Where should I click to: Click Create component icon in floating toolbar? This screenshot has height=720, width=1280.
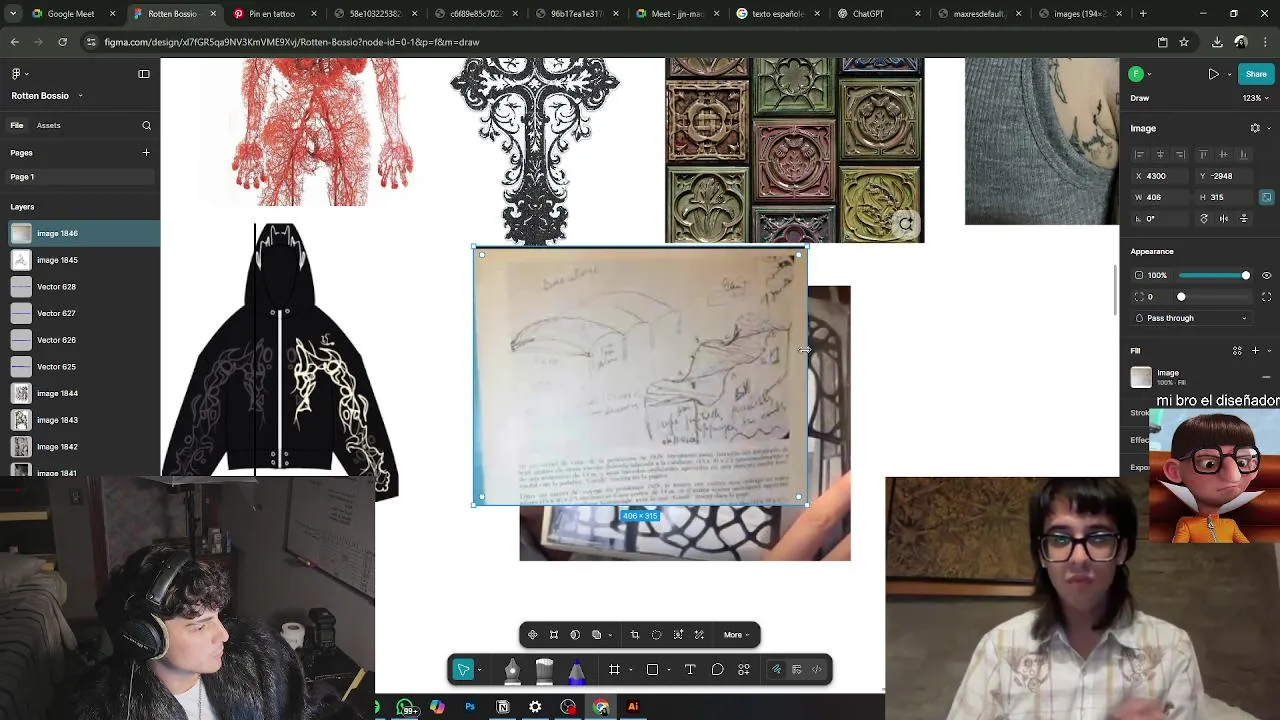[532, 635]
